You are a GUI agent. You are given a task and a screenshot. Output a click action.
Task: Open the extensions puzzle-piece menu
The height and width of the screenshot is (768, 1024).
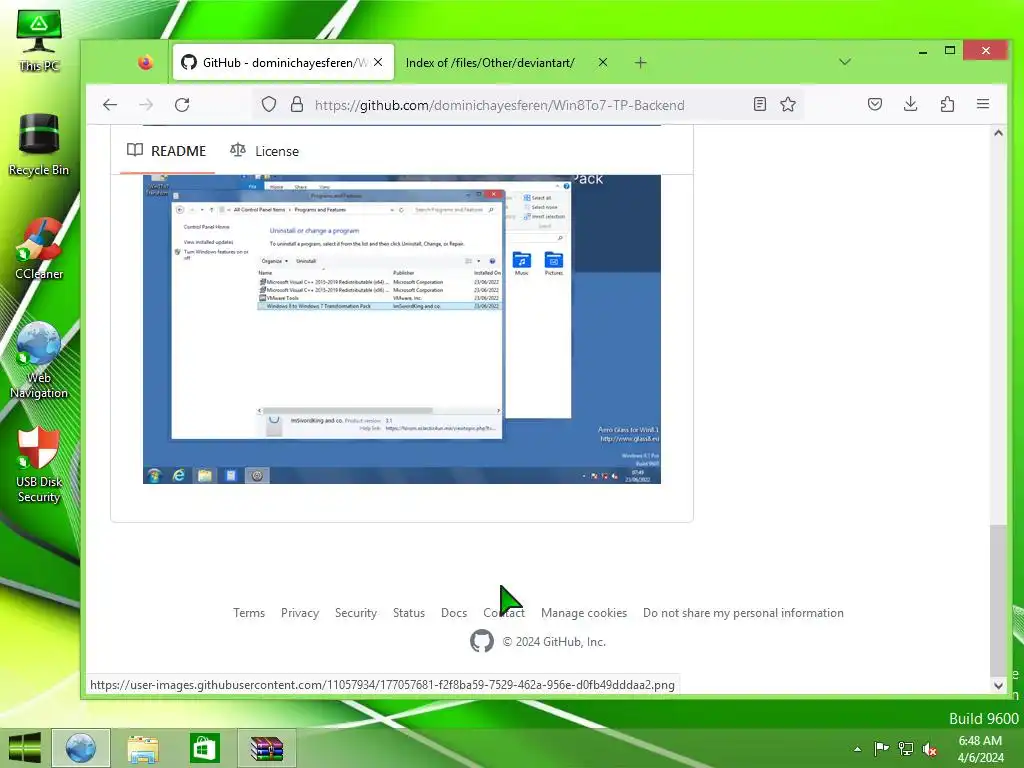tap(948, 104)
